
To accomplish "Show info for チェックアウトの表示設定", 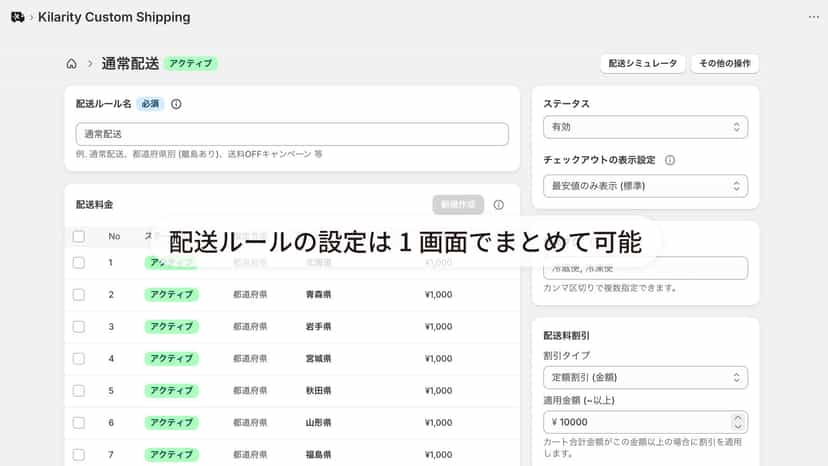I will tap(670, 160).
